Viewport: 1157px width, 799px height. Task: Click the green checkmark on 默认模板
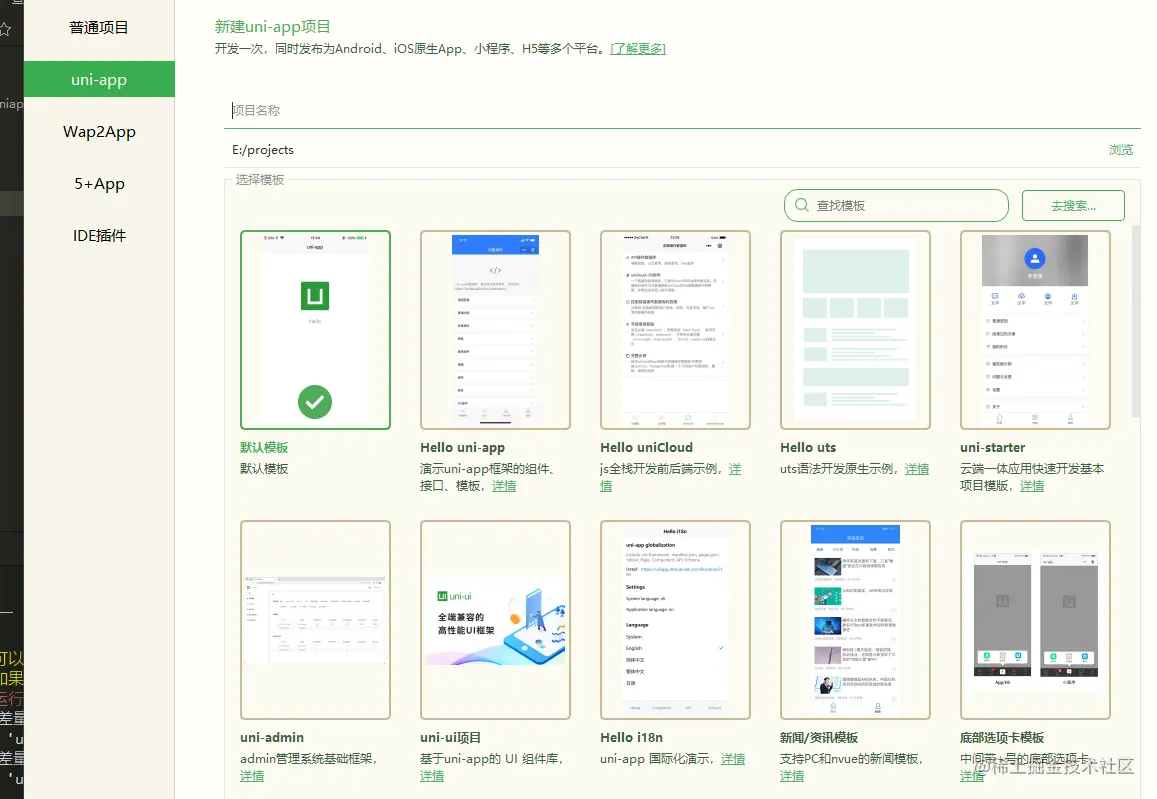pyautogui.click(x=315, y=402)
